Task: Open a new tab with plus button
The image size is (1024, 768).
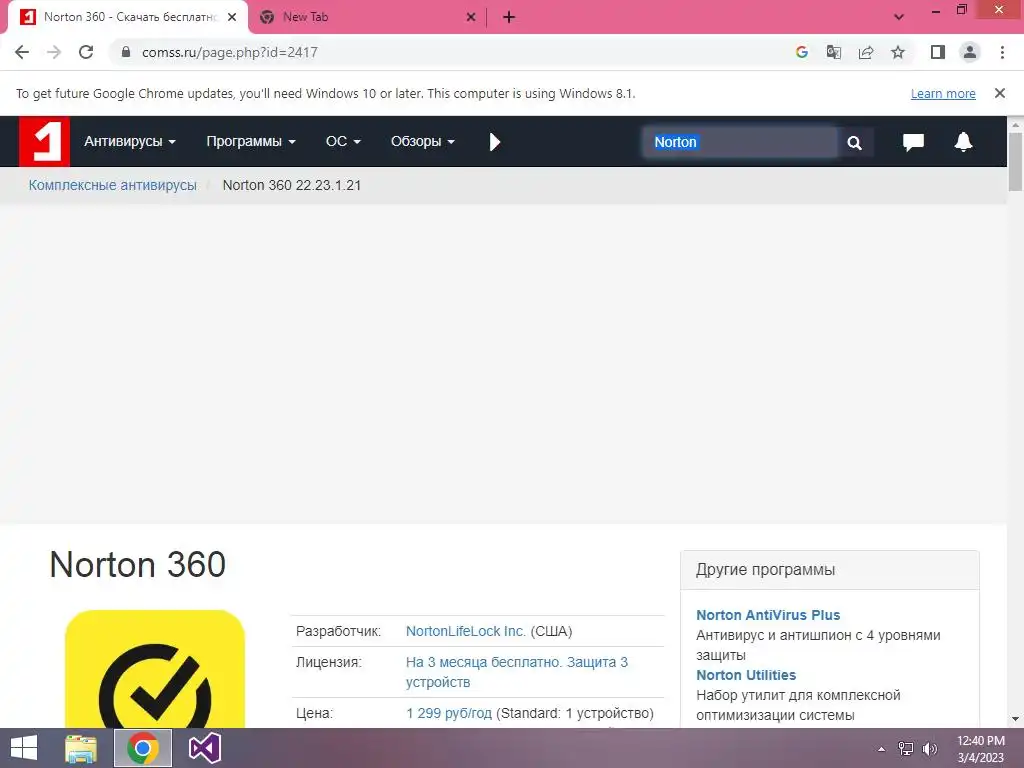Action: coord(509,17)
